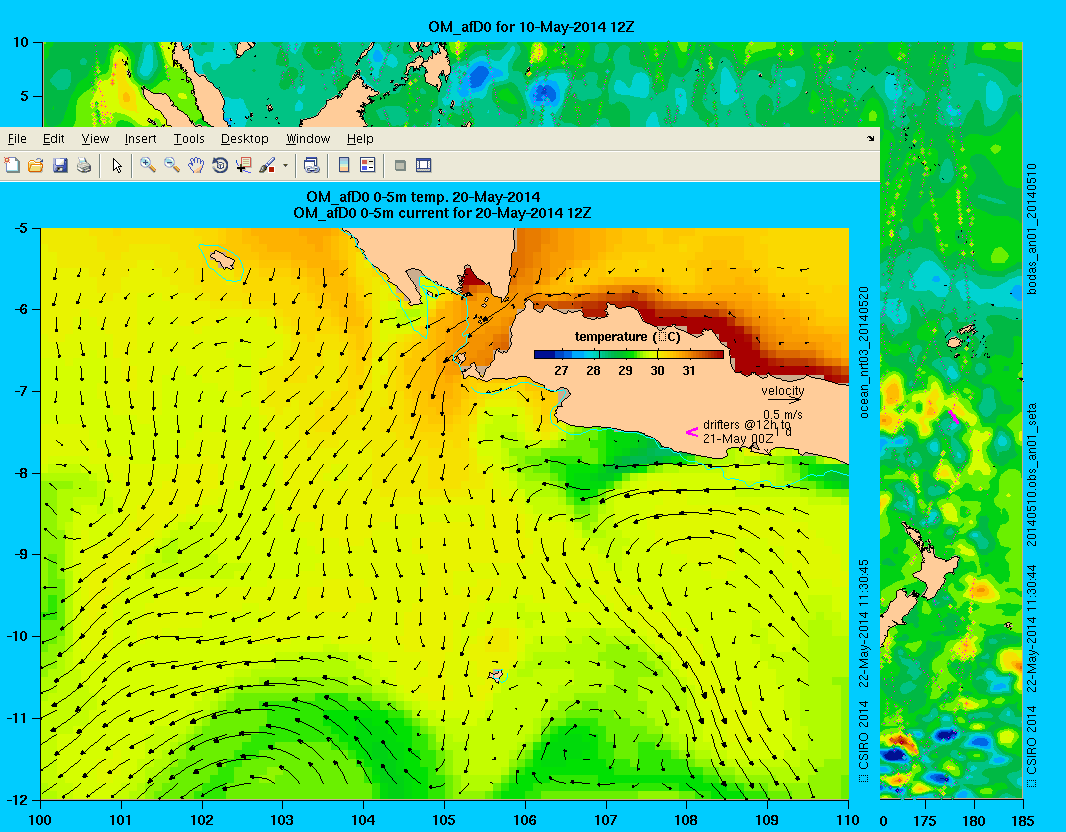This screenshot has height=832, width=1066.
Task: Select the Pan hand tool
Action: pos(196,165)
